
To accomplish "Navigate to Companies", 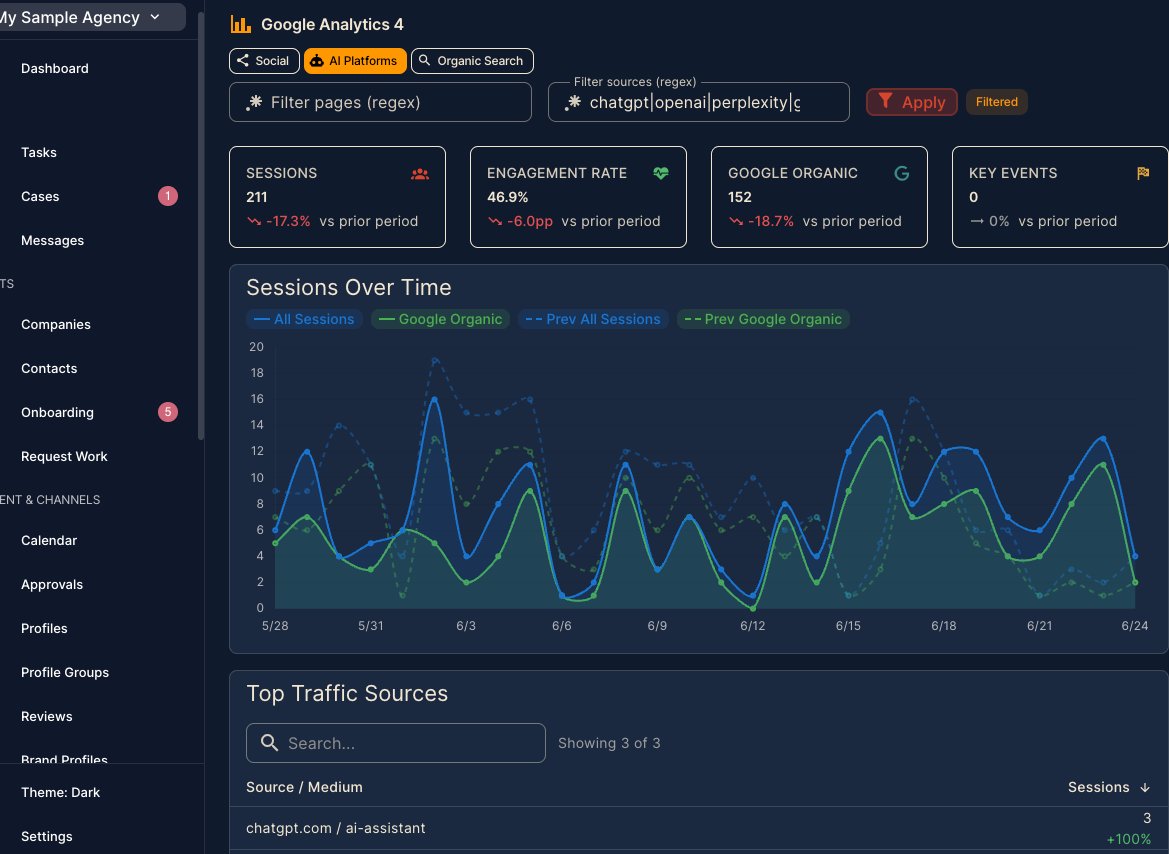I will (x=56, y=324).
